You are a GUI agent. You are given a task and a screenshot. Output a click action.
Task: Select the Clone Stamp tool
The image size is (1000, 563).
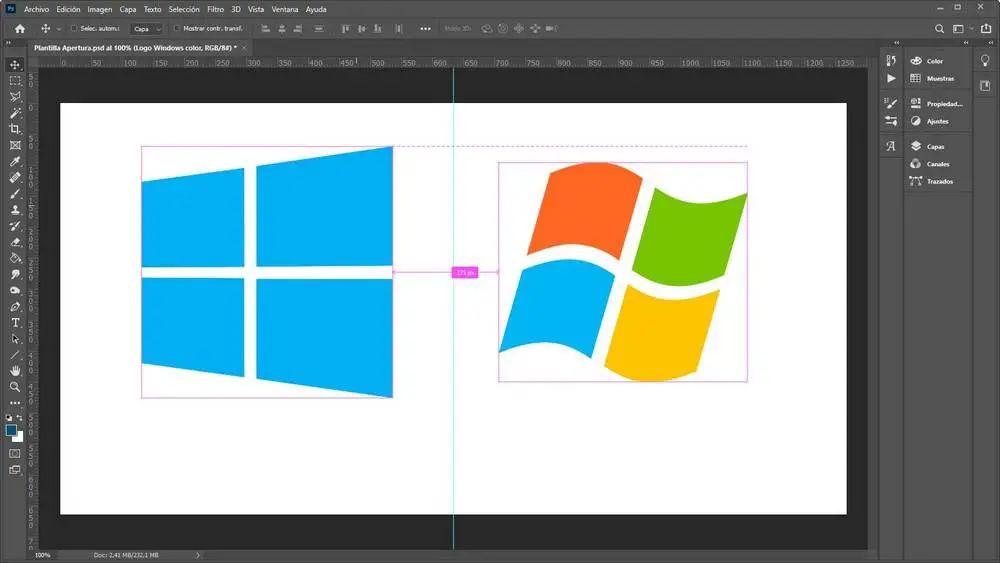pyautogui.click(x=15, y=210)
